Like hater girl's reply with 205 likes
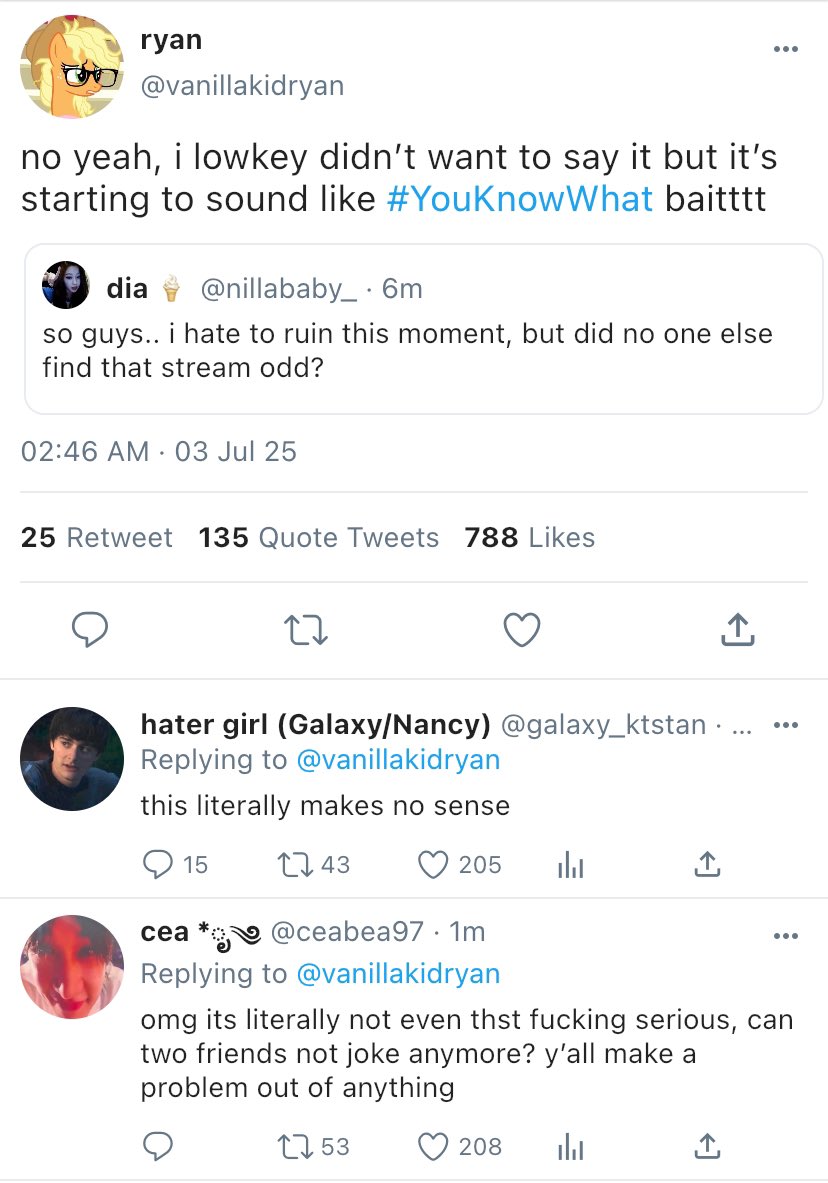 (x=433, y=864)
